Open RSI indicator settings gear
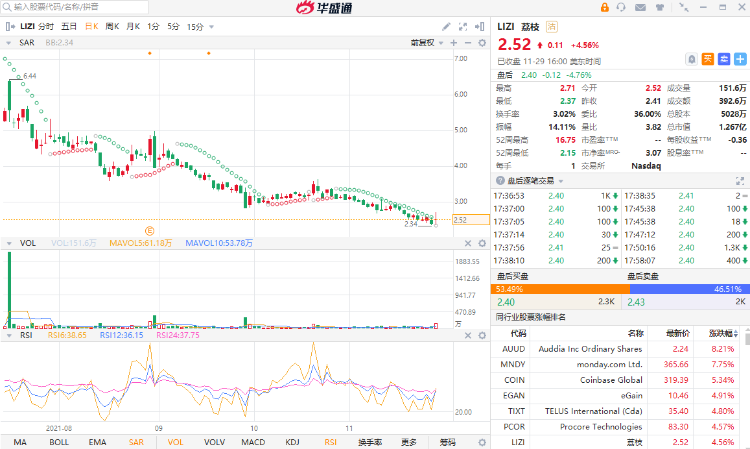 coord(482,336)
